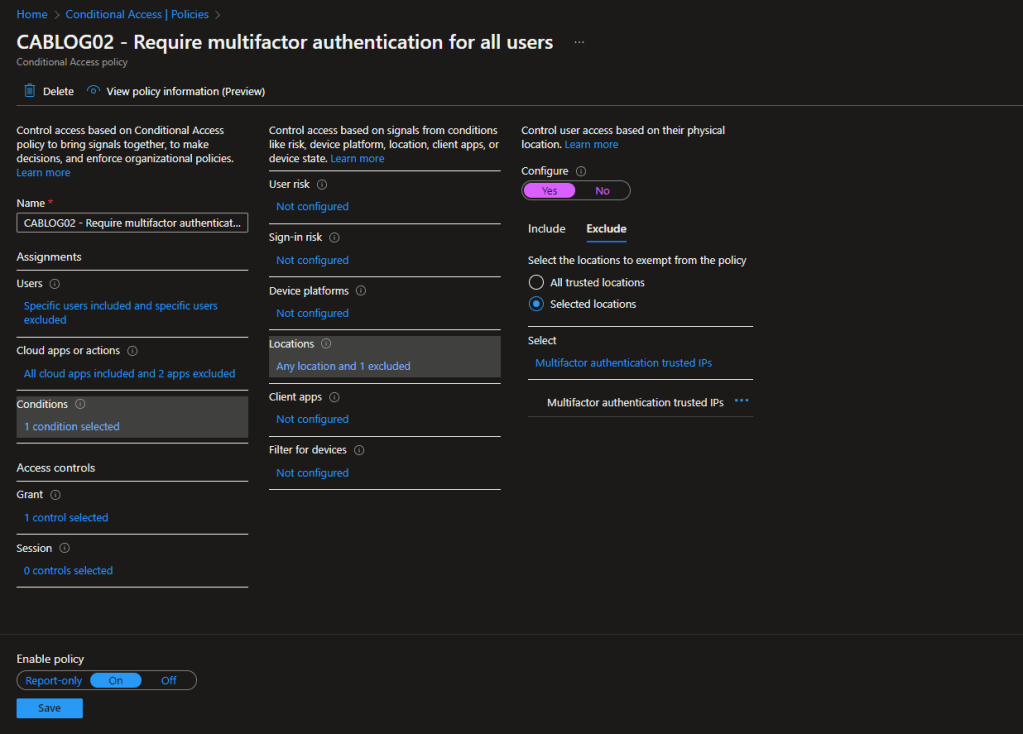The width and height of the screenshot is (1023, 734).
Task: Open the ellipsis menu for Multifactor authentication trusted IPs
Action: coord(741,401)
